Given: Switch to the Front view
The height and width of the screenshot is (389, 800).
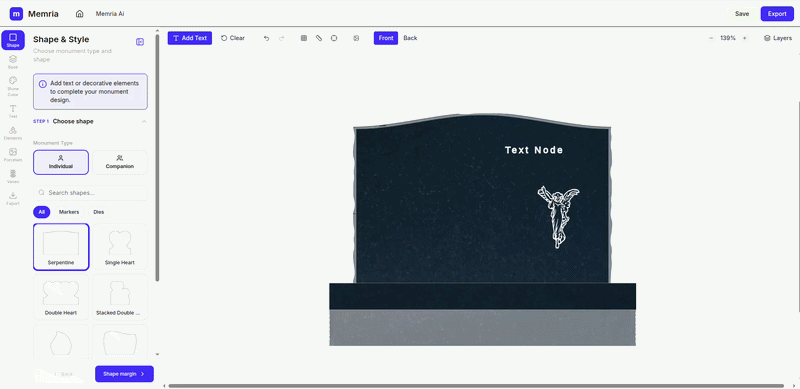Looking at the screenshot, I should [386, 38].
